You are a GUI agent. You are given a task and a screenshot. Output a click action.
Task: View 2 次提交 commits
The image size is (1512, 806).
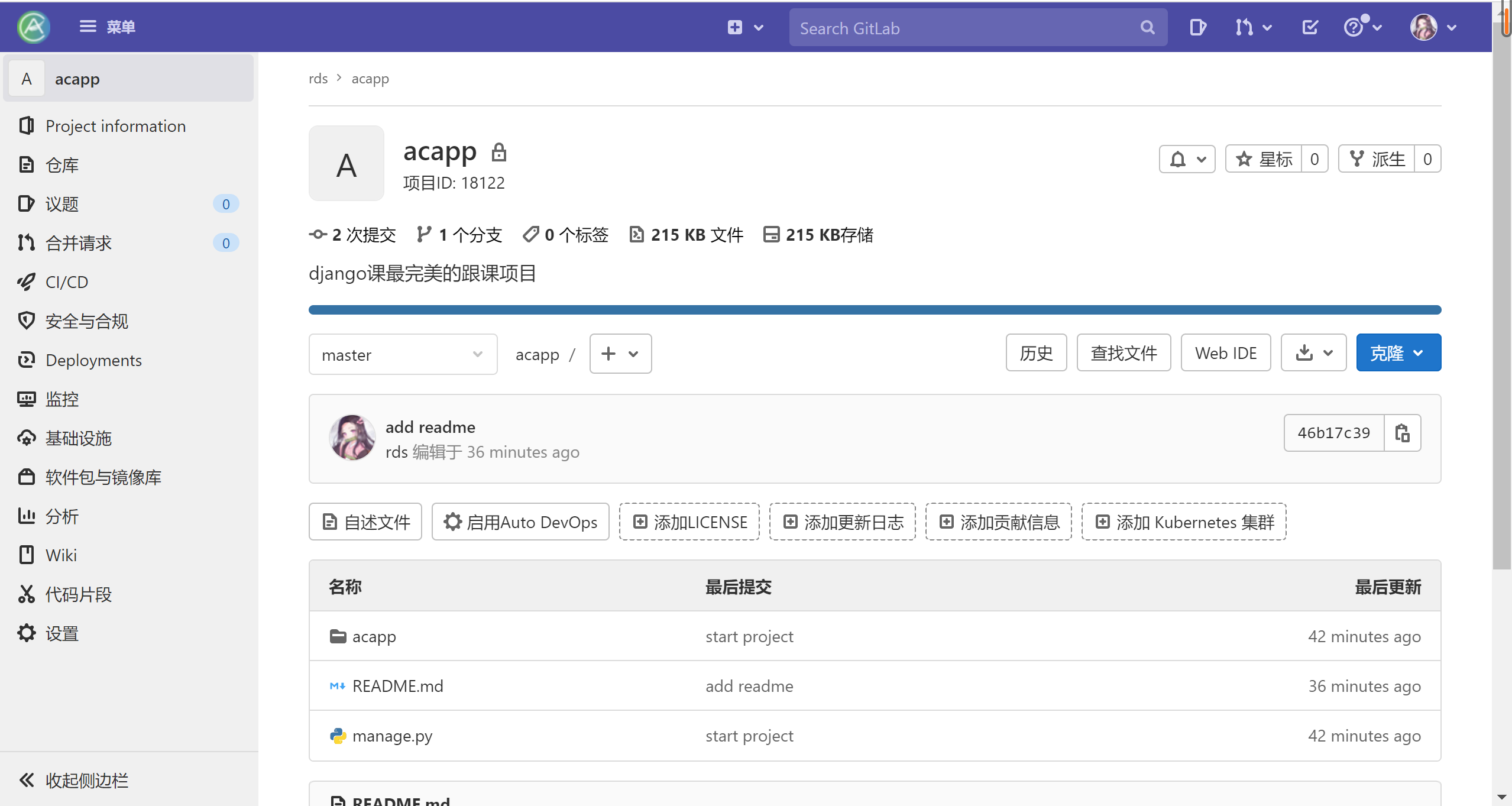[x=352, y=235]
